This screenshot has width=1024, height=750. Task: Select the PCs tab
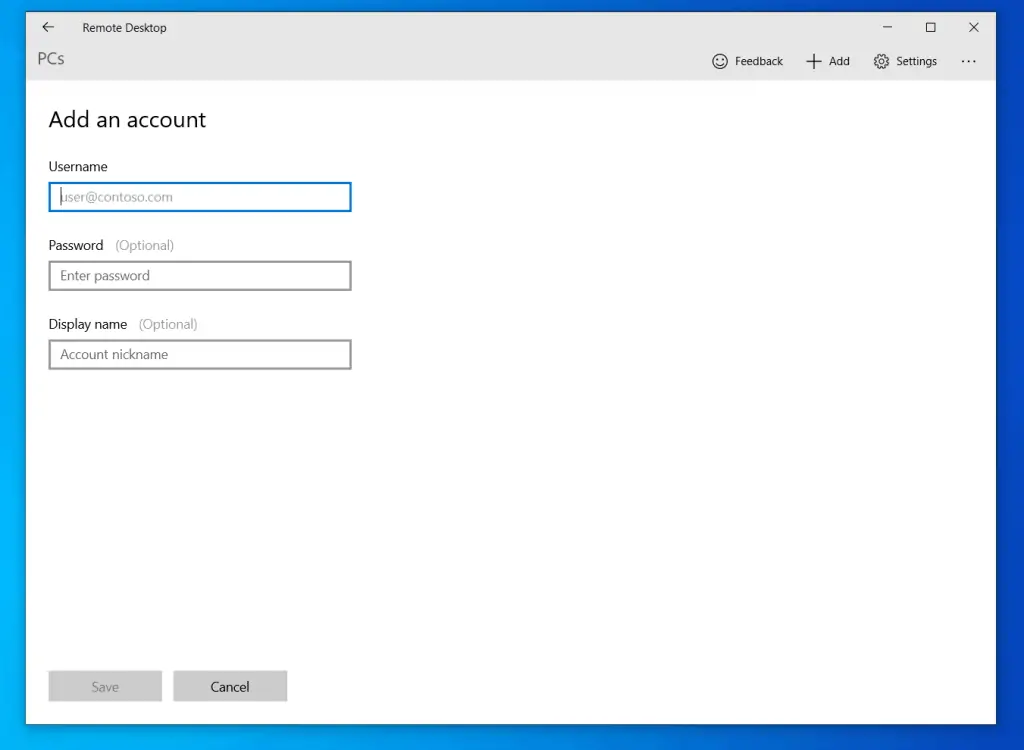50,59
